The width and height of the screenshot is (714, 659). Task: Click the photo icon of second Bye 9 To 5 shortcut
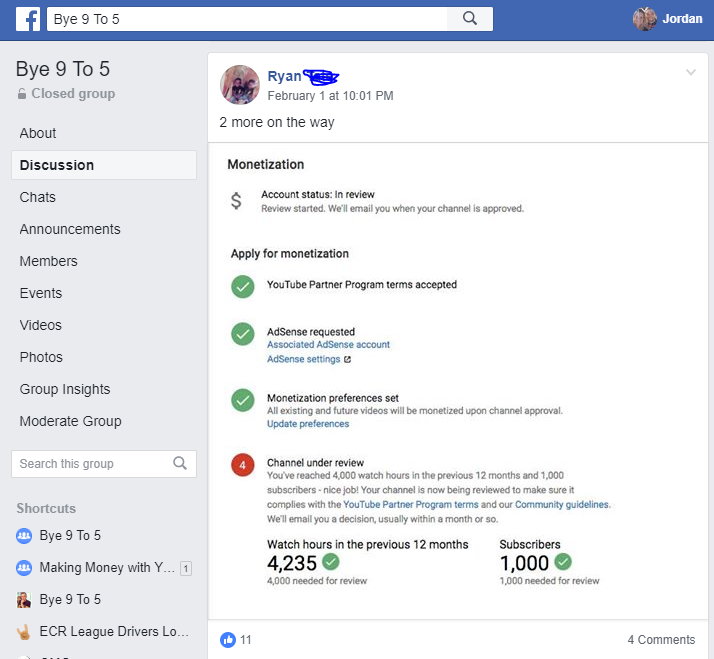click(x=24, y=600)
